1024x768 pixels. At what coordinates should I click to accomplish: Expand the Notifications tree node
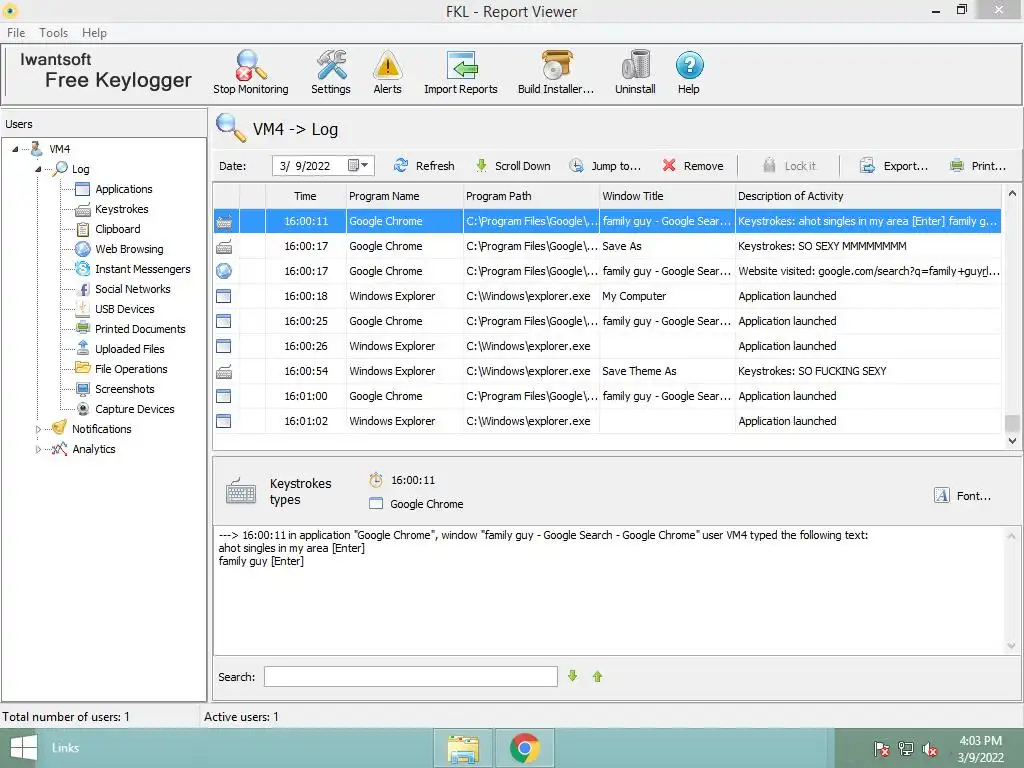tap(38, 429)
